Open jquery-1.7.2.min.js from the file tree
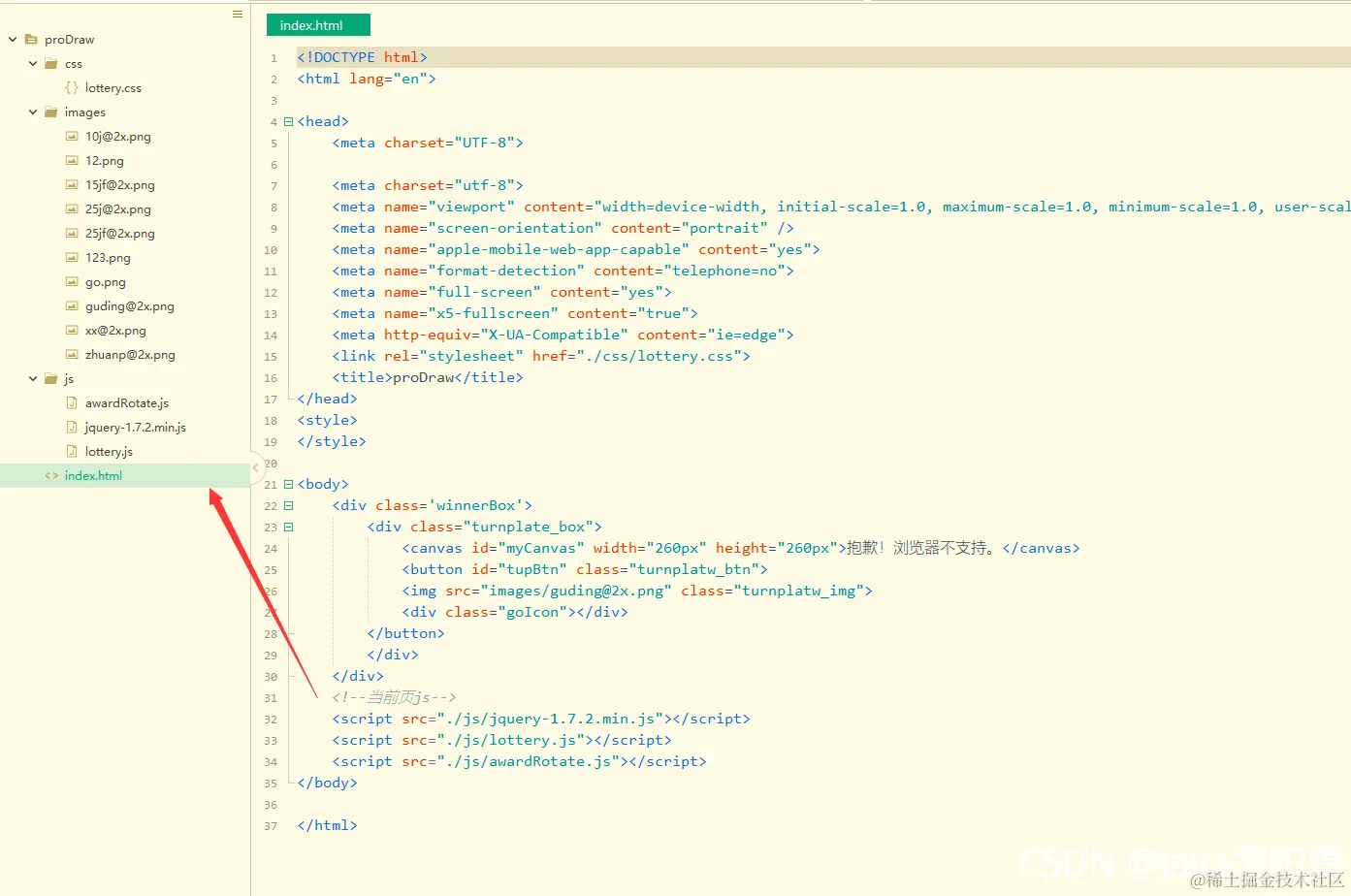 click(135, 428)
